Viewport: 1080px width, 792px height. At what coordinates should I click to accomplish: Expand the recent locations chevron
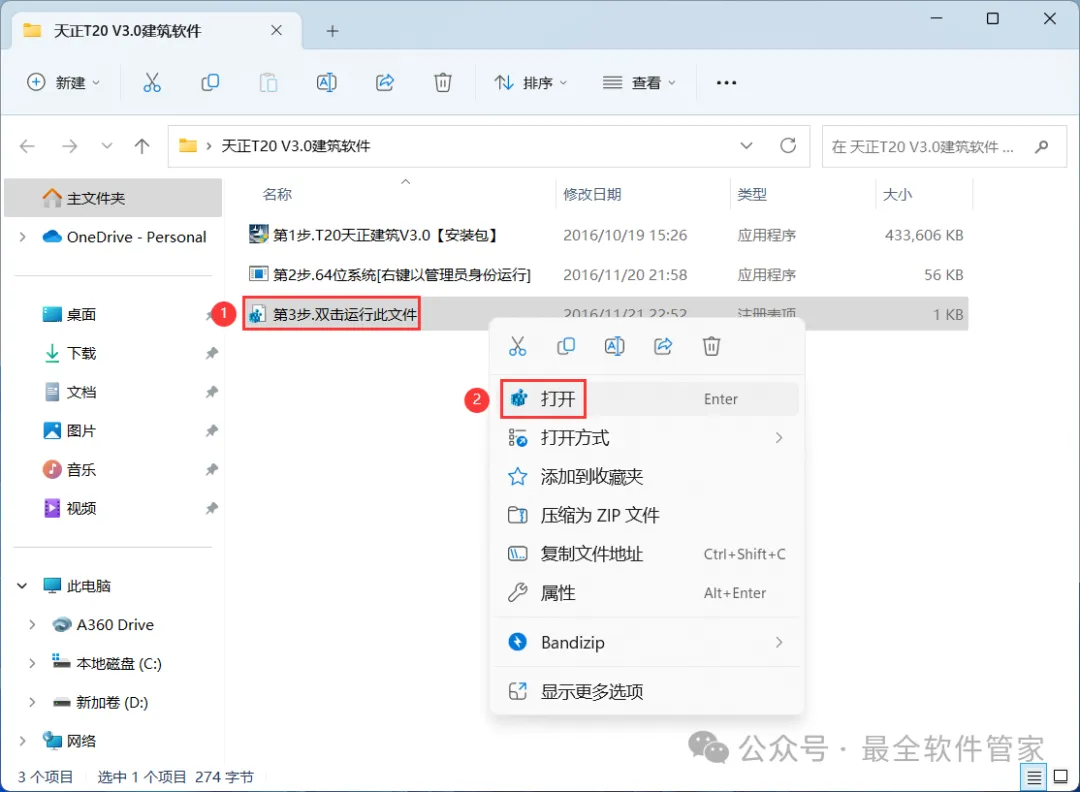107,146
